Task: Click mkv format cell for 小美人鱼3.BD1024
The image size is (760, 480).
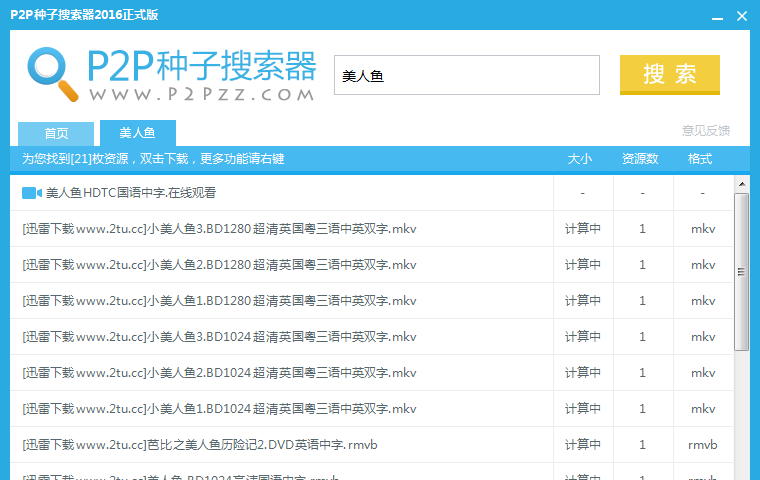Action: tap(703, 336)
